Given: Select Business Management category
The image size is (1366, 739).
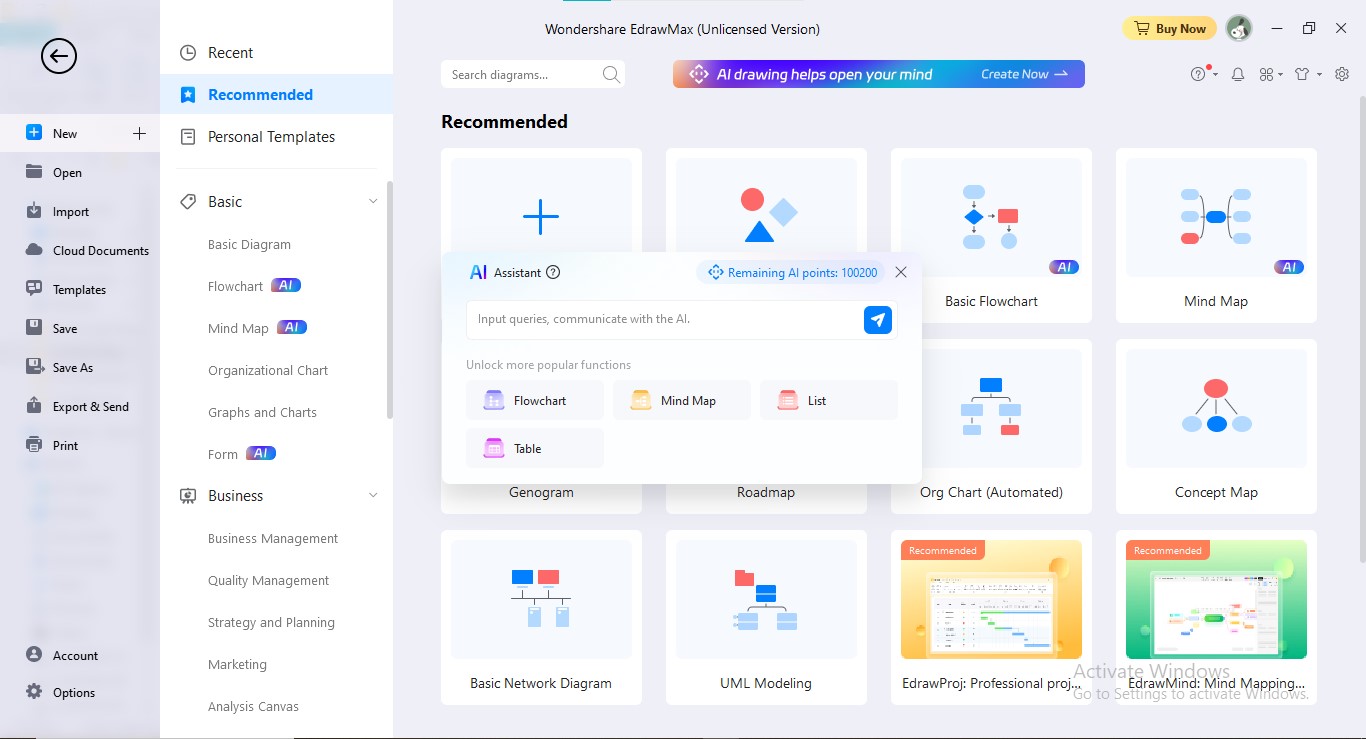Looking at the screenshot, I should (273, 538).
